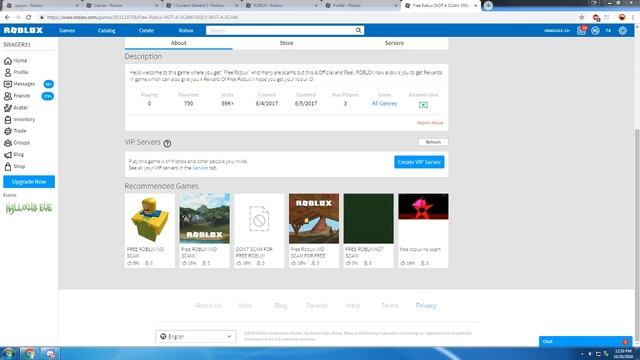Viewport: 640px width, 360px height.
Task: Click the Upgrade Now button
Action: point(29,182)
